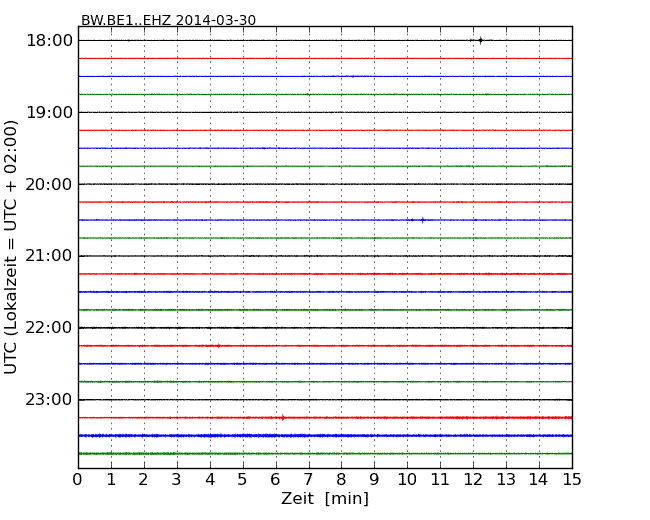Image resolution: width=650 pixels, height=520 pixels.
Task: Click the 23:00 time label
Action: (x=49, y=400)
